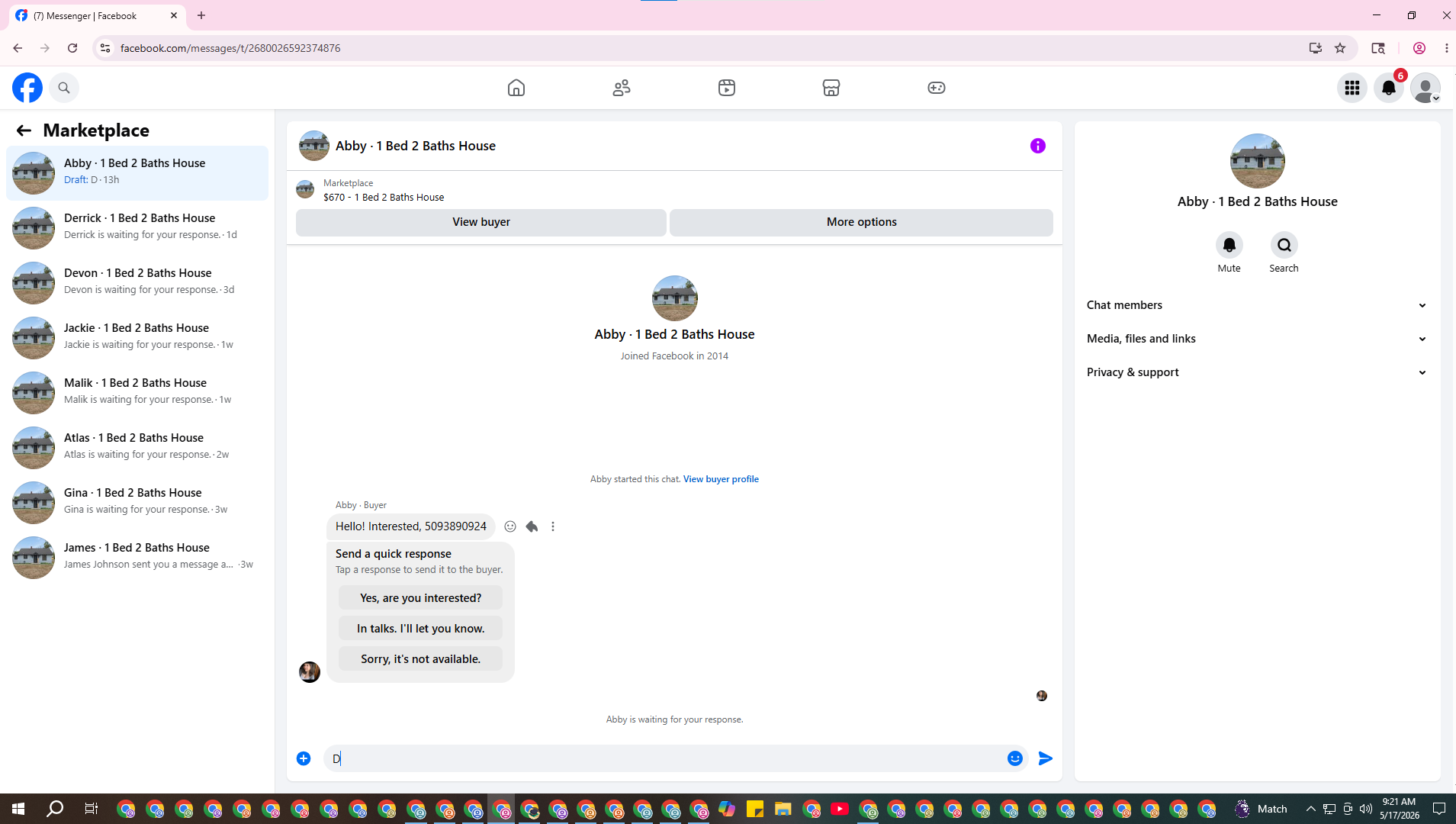The image size is (1456, 824).
Task: Open the Friends icon in top navigation
Action: point(622,88)
